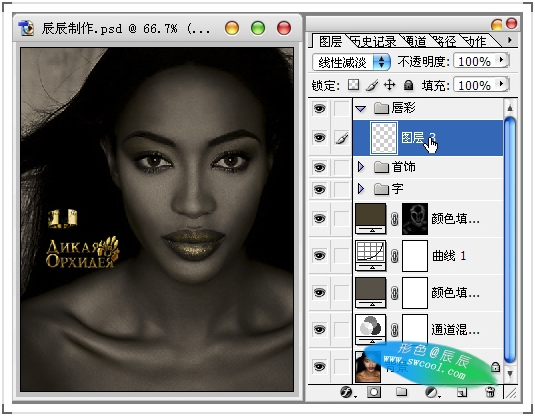The image size is (535, 416).
Task: Click link icon on 曲线 1 layer
Action: click(x=394, y=256)
